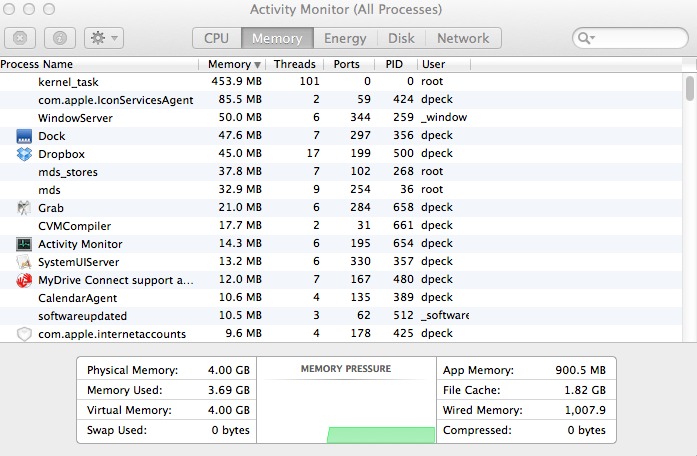Switch to the CPU tab
Image resolution: width=697 pixels, height=456 pixels.
(216, 38)
